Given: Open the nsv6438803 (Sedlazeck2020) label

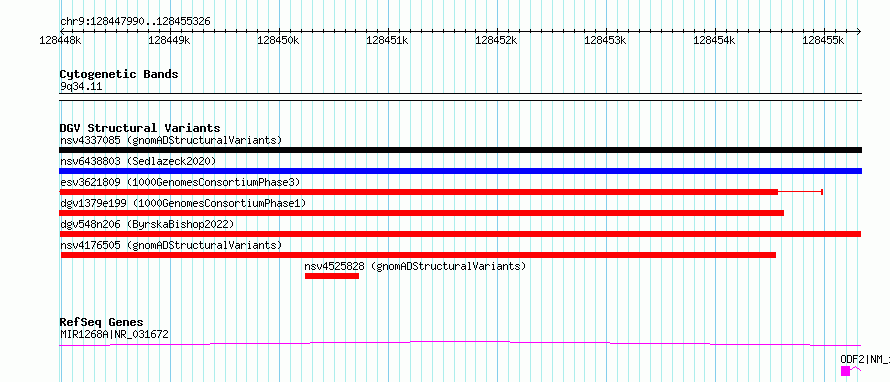Looking at the screenshot, I should pyautogui.click(x=138, y=161).
